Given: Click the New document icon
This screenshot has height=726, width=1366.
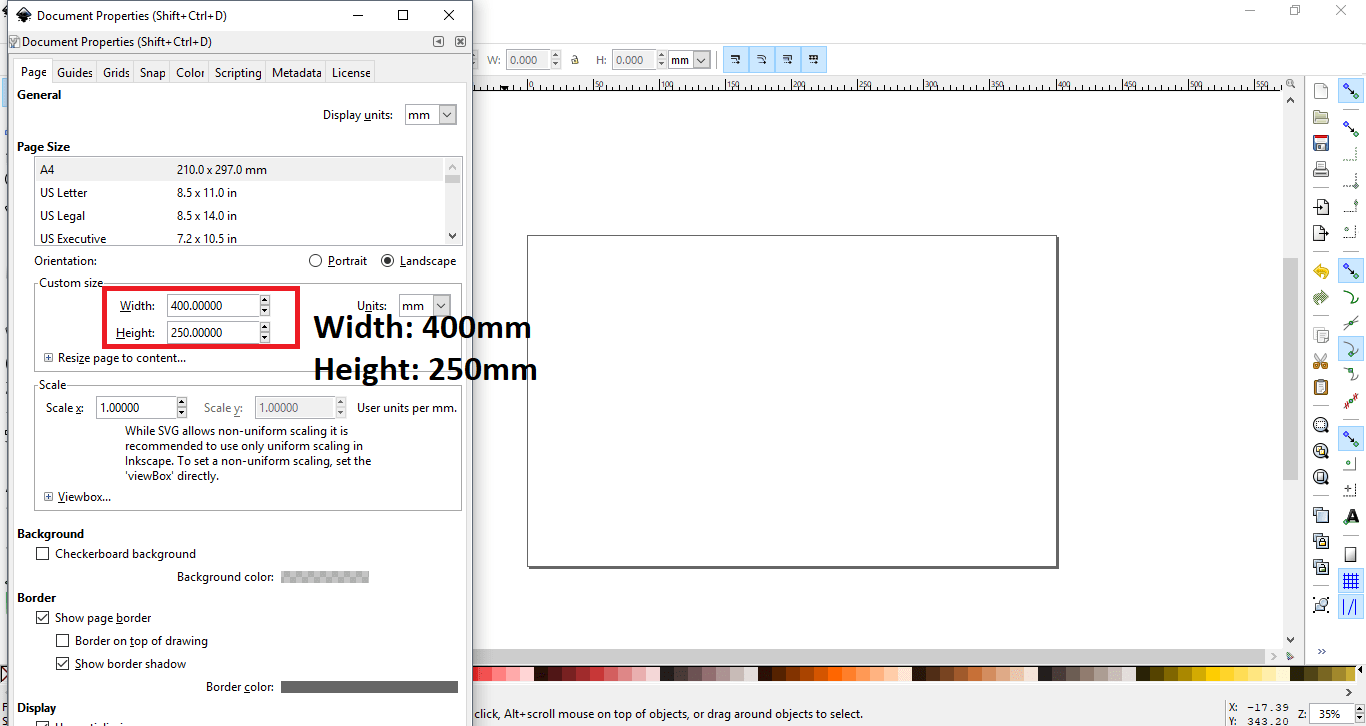Looking at the screenshot, I should point(1321,91).
